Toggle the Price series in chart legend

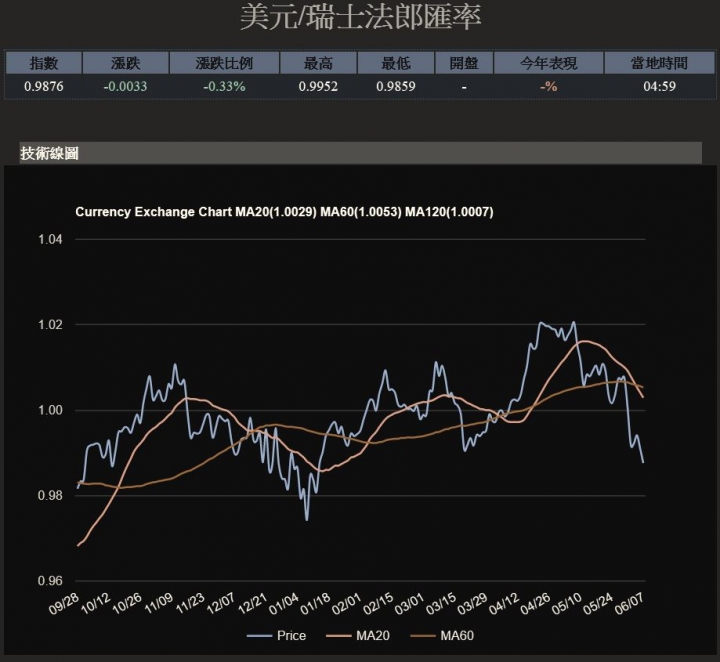(276, 635)
